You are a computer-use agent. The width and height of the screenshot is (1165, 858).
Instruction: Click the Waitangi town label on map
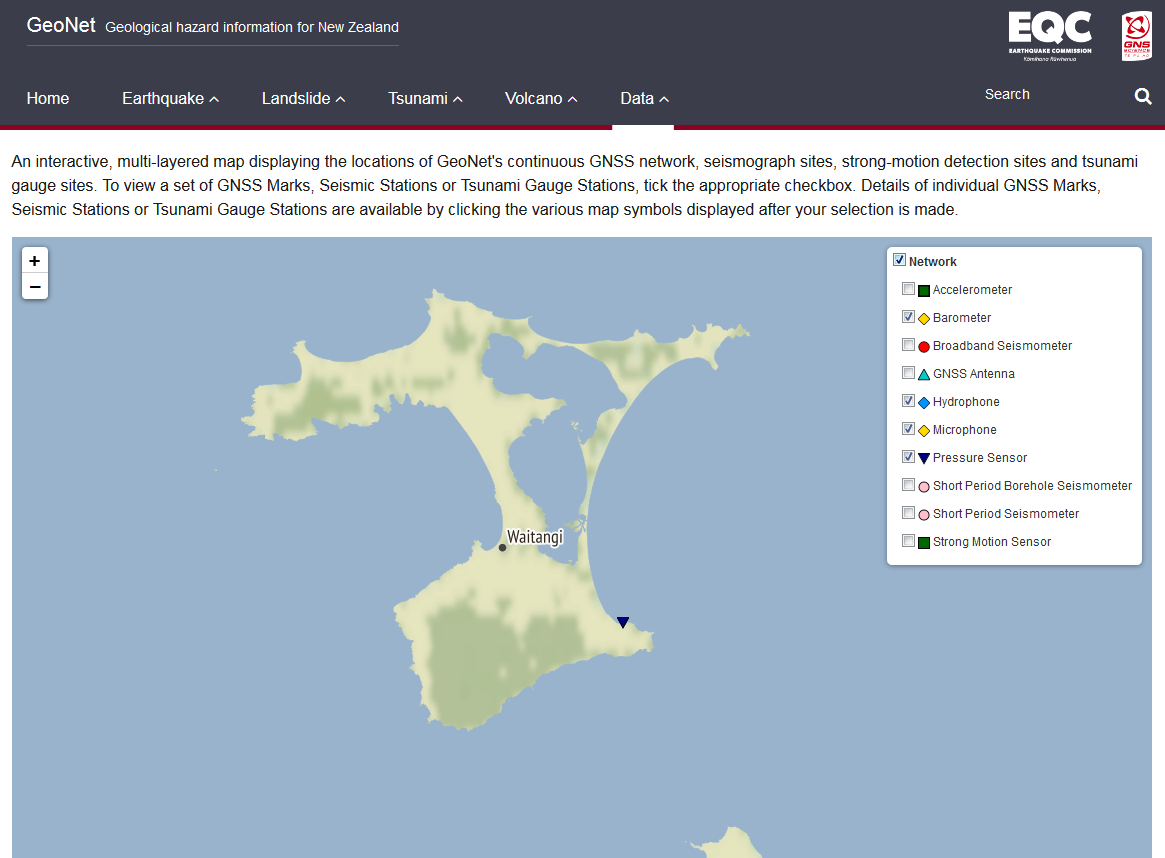534,536
